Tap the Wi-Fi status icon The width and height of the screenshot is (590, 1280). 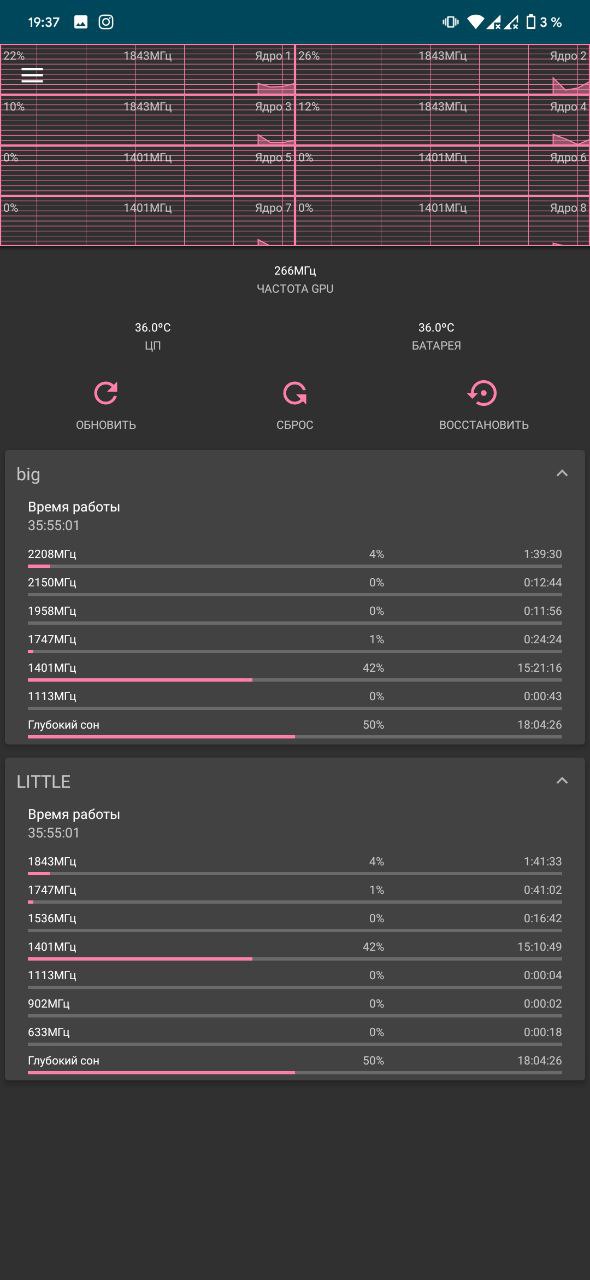475,22
